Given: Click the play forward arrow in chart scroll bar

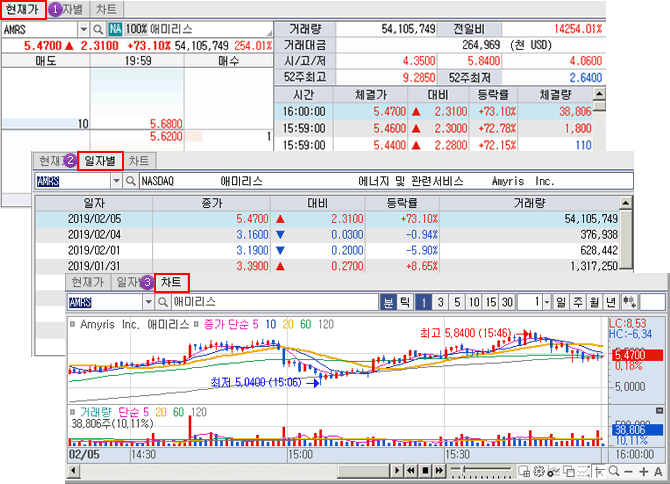Looking at the screenshot, I should 397,471.
